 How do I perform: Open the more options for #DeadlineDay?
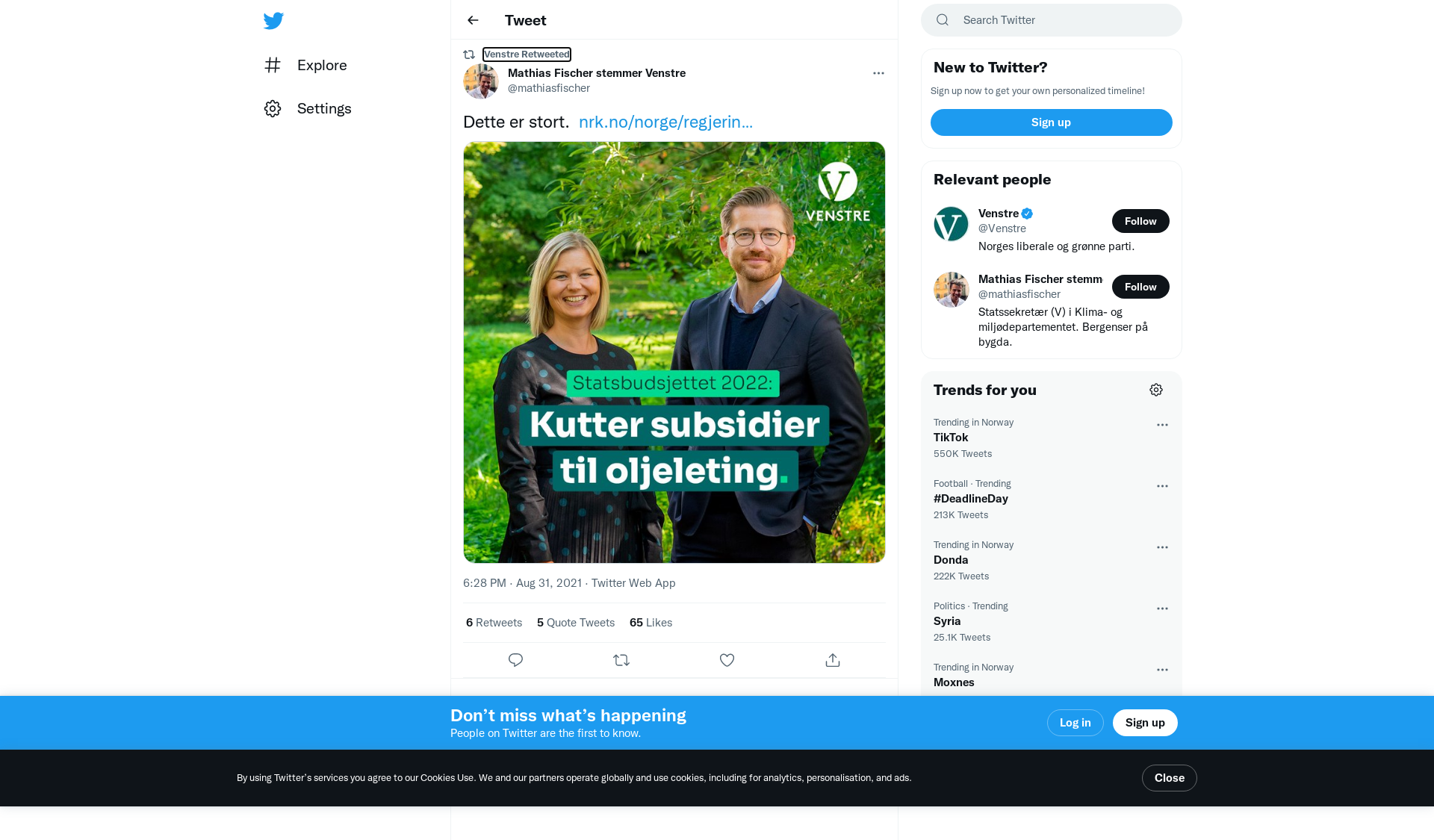[1162, 486]
